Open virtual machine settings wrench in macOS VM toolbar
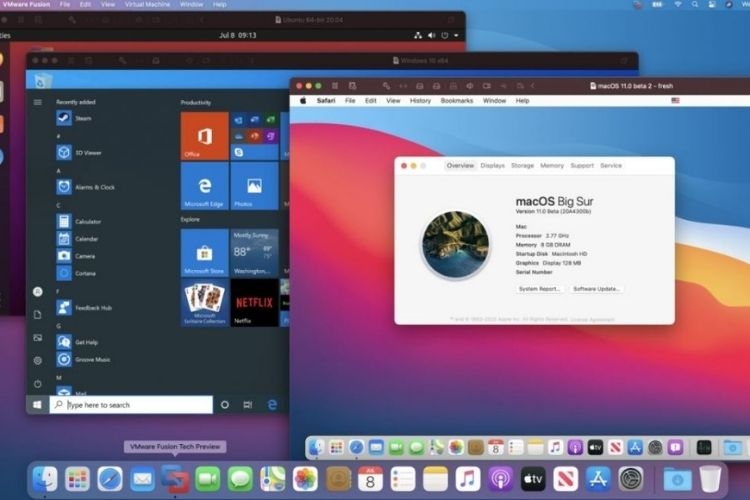 point(386,86)
